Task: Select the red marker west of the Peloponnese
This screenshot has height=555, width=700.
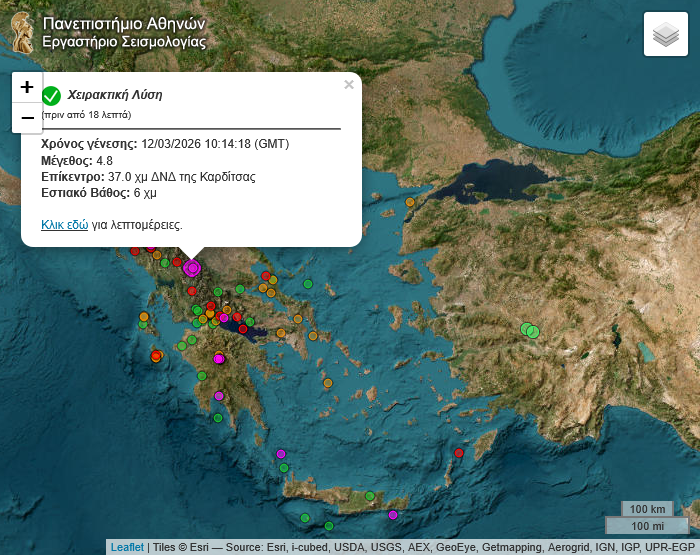Action: point(156,356)
